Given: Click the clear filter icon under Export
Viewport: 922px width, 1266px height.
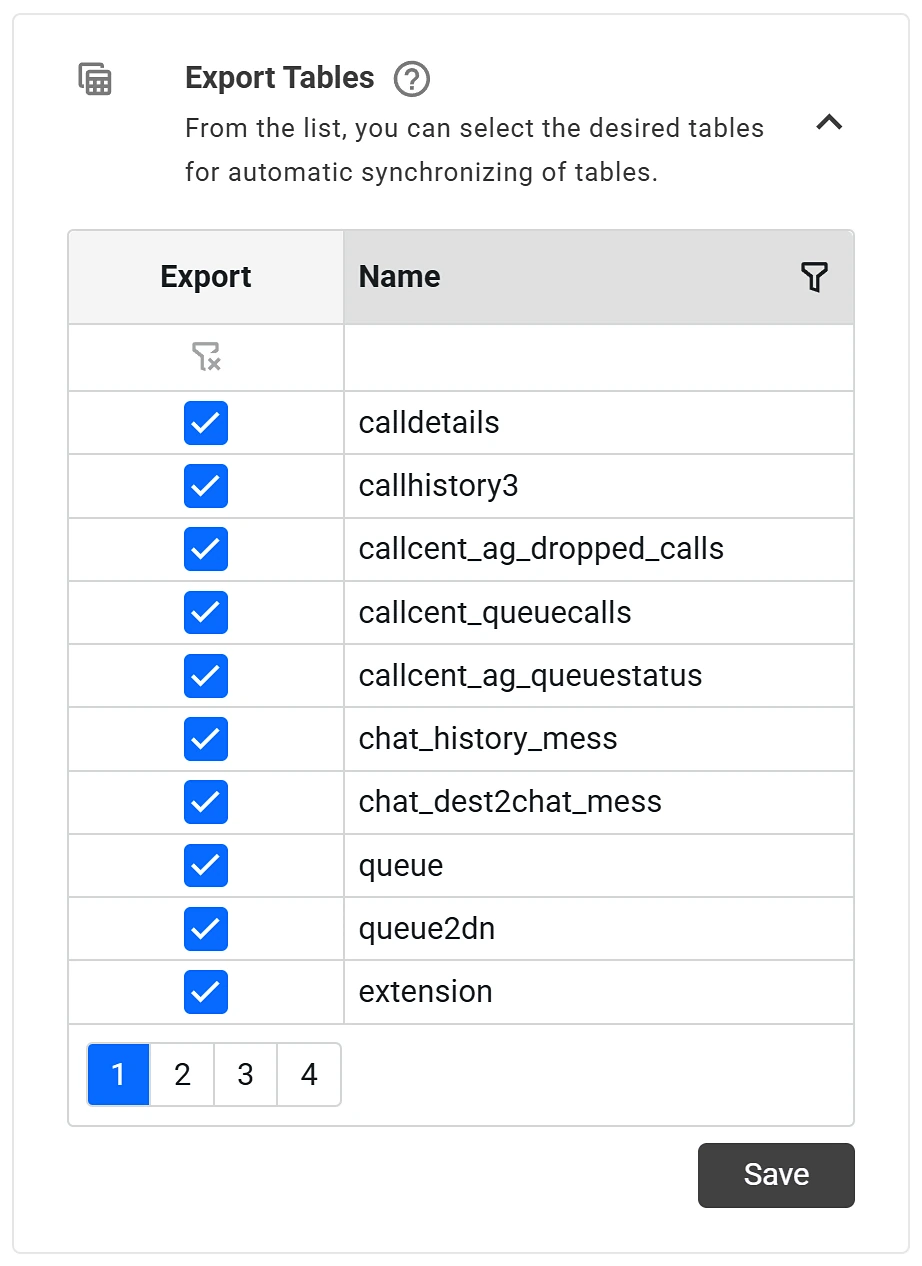Looking at the screenshot, I should point(206,357).
